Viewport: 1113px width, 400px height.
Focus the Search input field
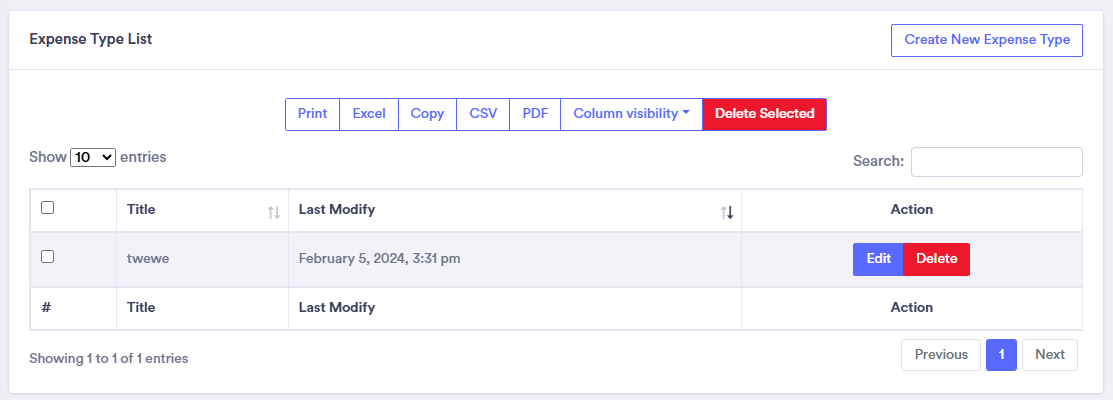996,162
